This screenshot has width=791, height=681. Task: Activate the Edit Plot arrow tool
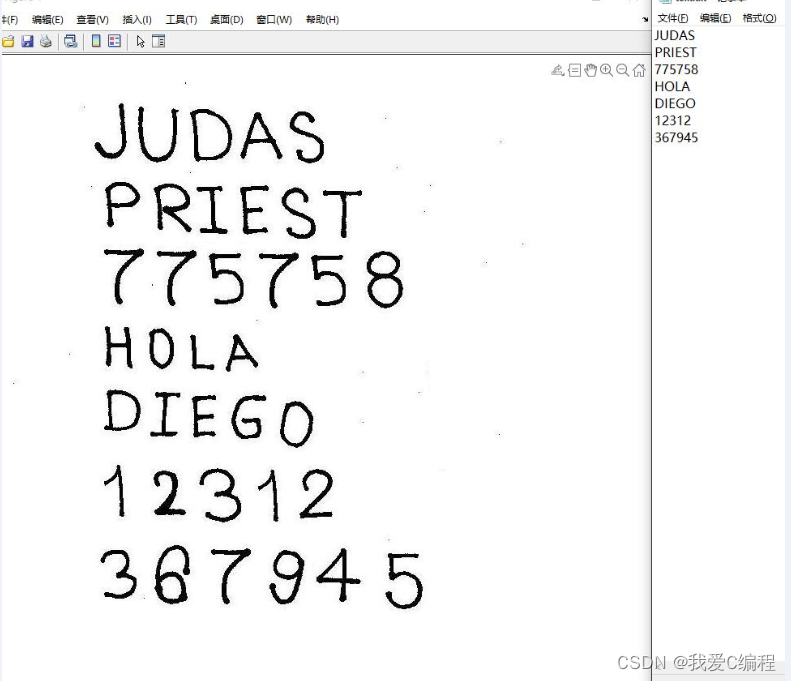coord(140,41)
